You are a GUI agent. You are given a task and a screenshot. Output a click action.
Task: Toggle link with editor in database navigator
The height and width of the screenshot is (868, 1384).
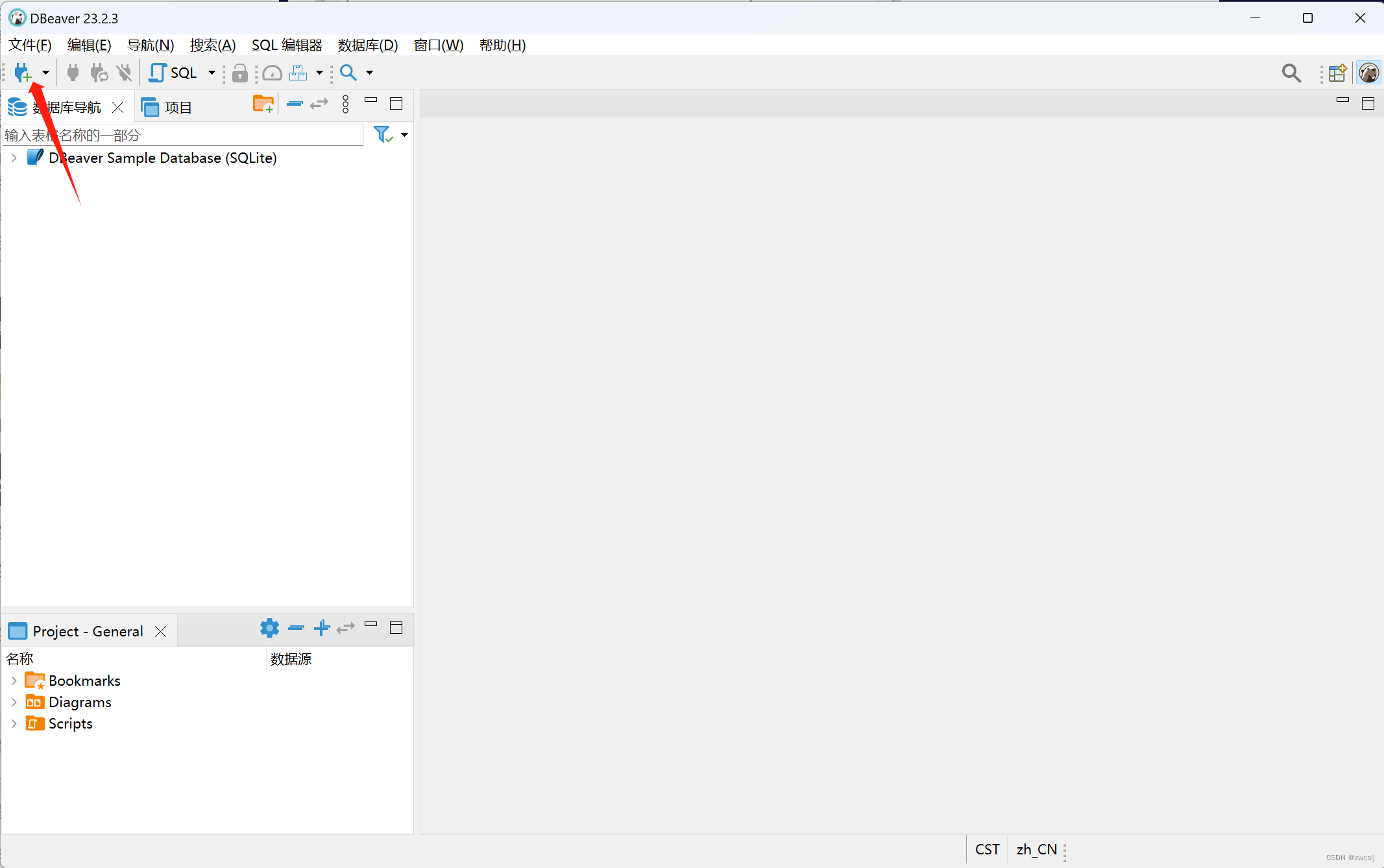pyautogui.click(x=319, y=104)
